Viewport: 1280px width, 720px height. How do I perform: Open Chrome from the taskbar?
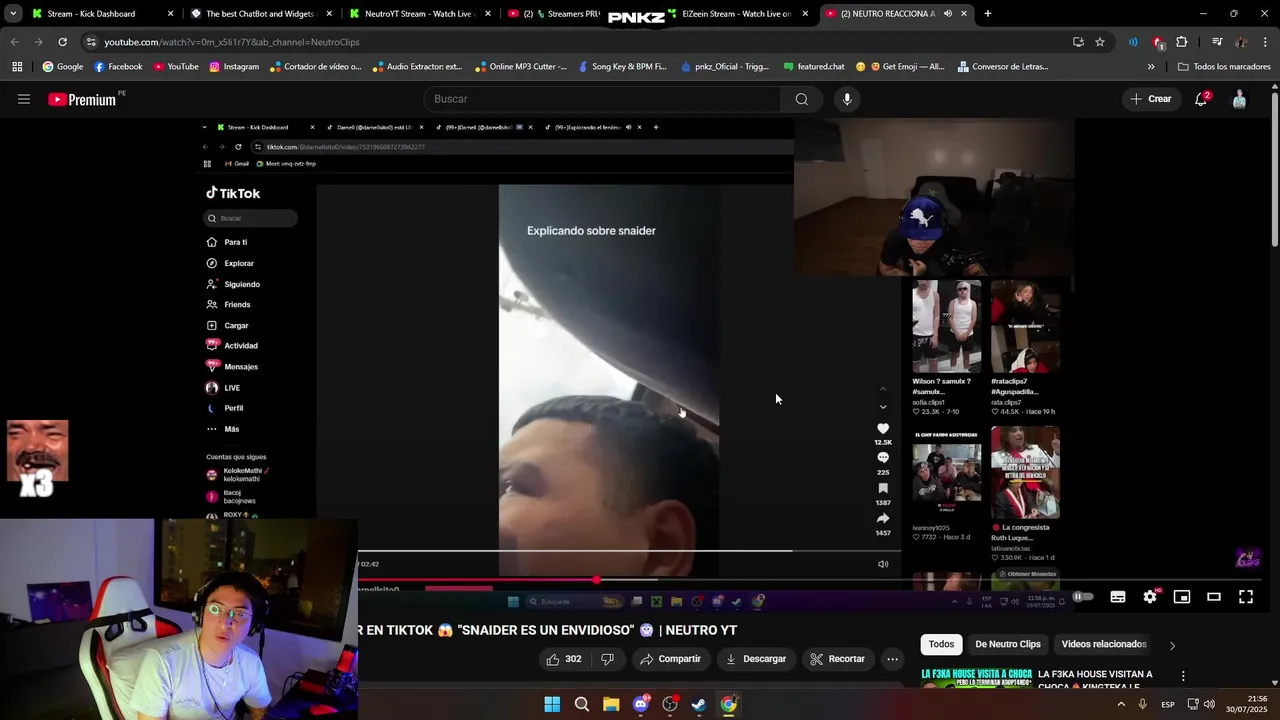click(729, 705)
